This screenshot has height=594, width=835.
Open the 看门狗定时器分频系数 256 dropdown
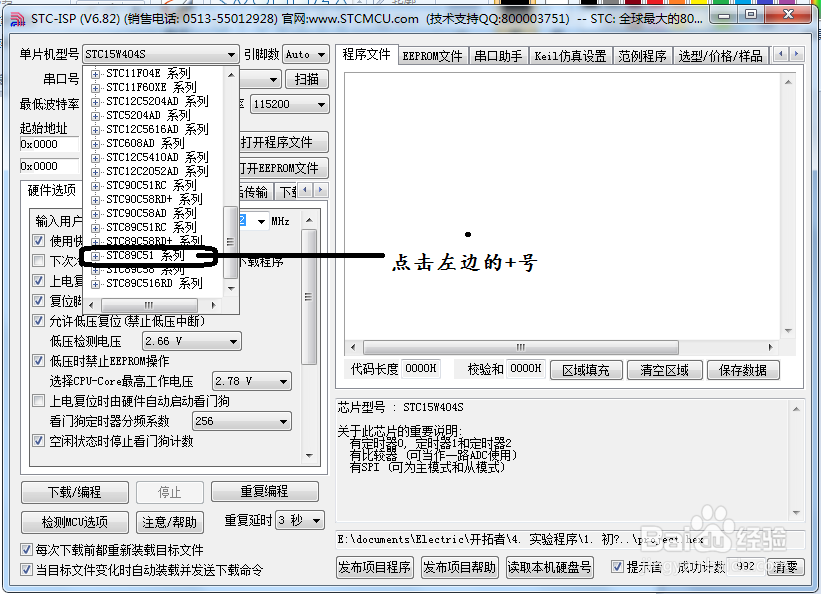click(241, 421)
